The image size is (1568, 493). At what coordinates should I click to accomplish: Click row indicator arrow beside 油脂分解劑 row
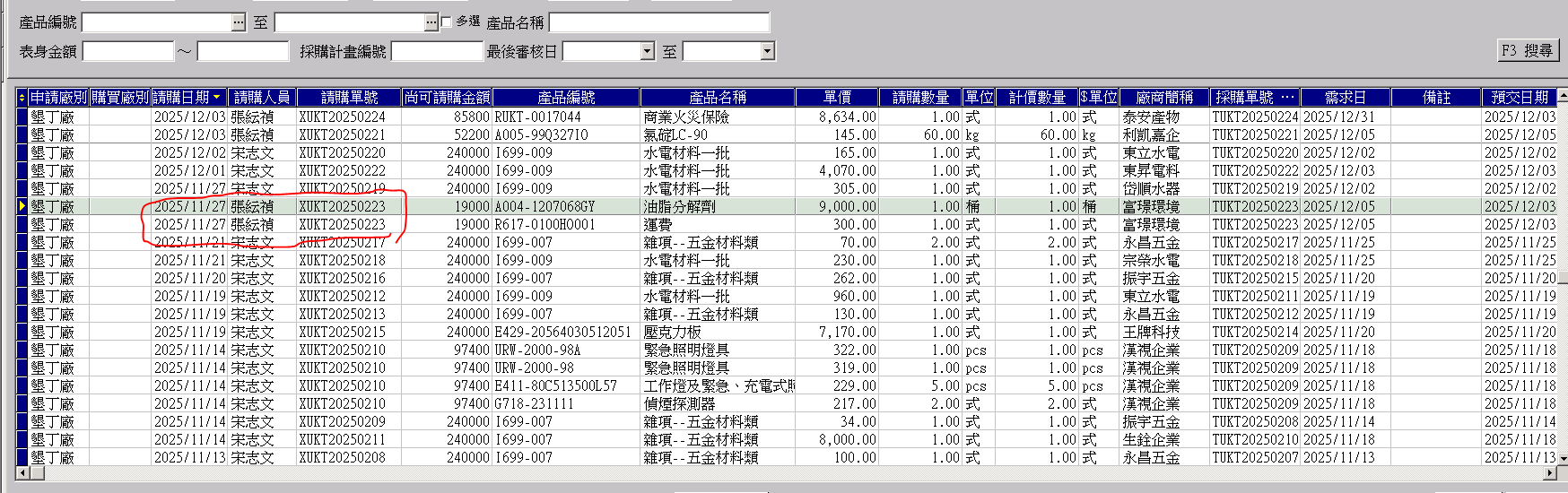tap(22, 206)
